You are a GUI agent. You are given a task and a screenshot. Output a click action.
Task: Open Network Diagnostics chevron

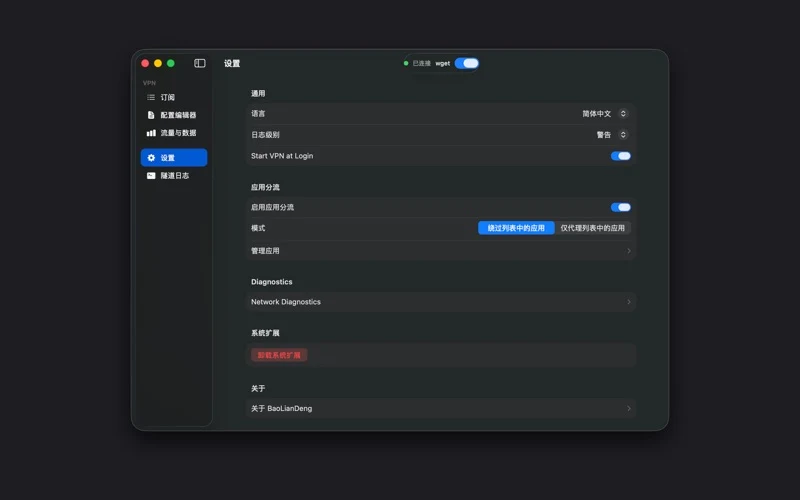629,302
